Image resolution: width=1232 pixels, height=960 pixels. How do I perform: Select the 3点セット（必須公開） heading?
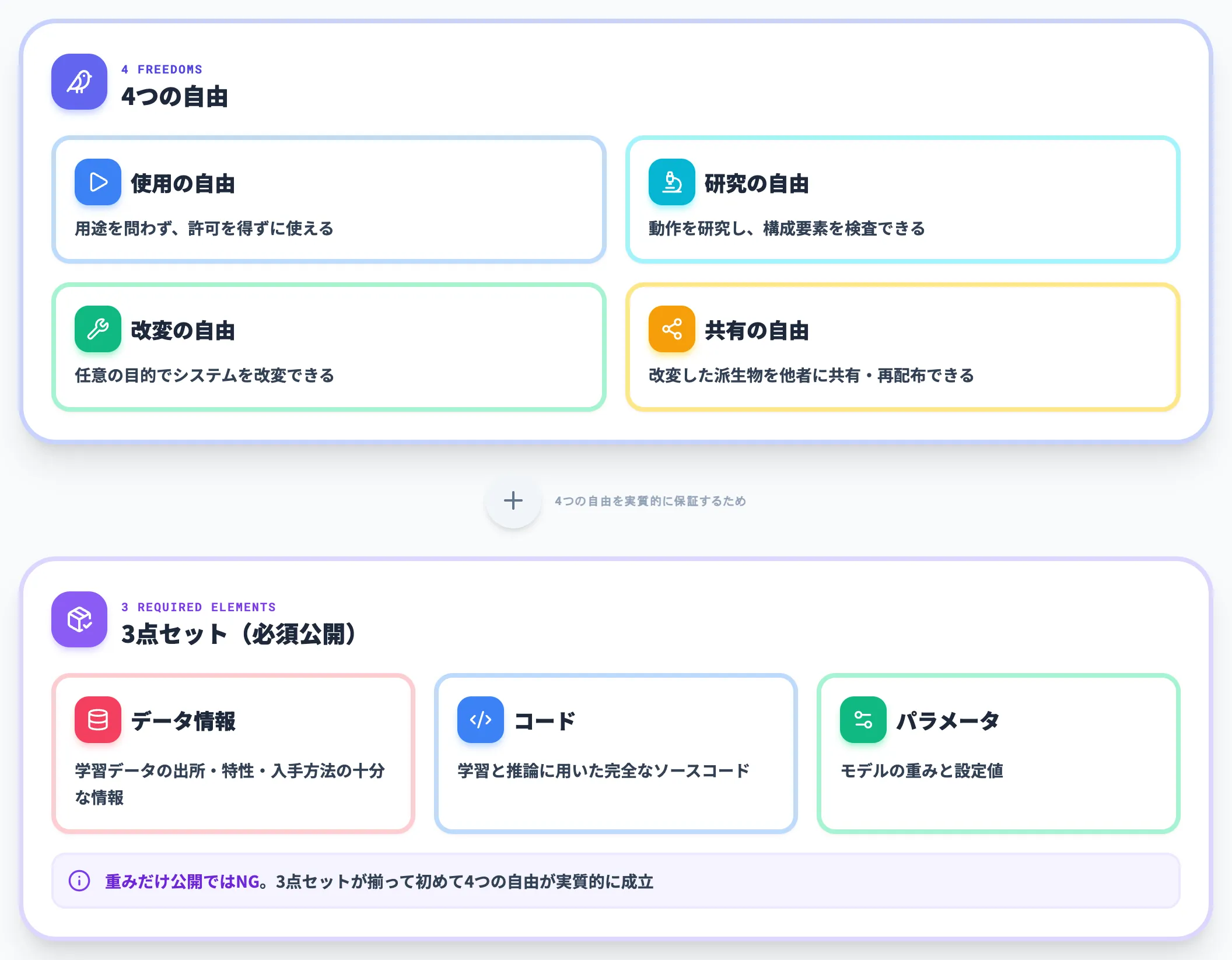click(240, 634)
